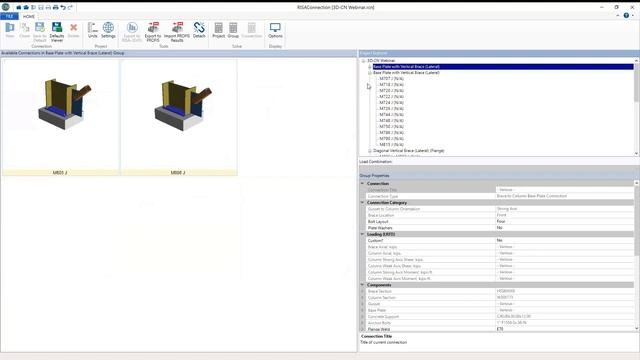Click the Gusset to Column Orientation value
This screenshot has height=360, width=640.
[564, 209]
